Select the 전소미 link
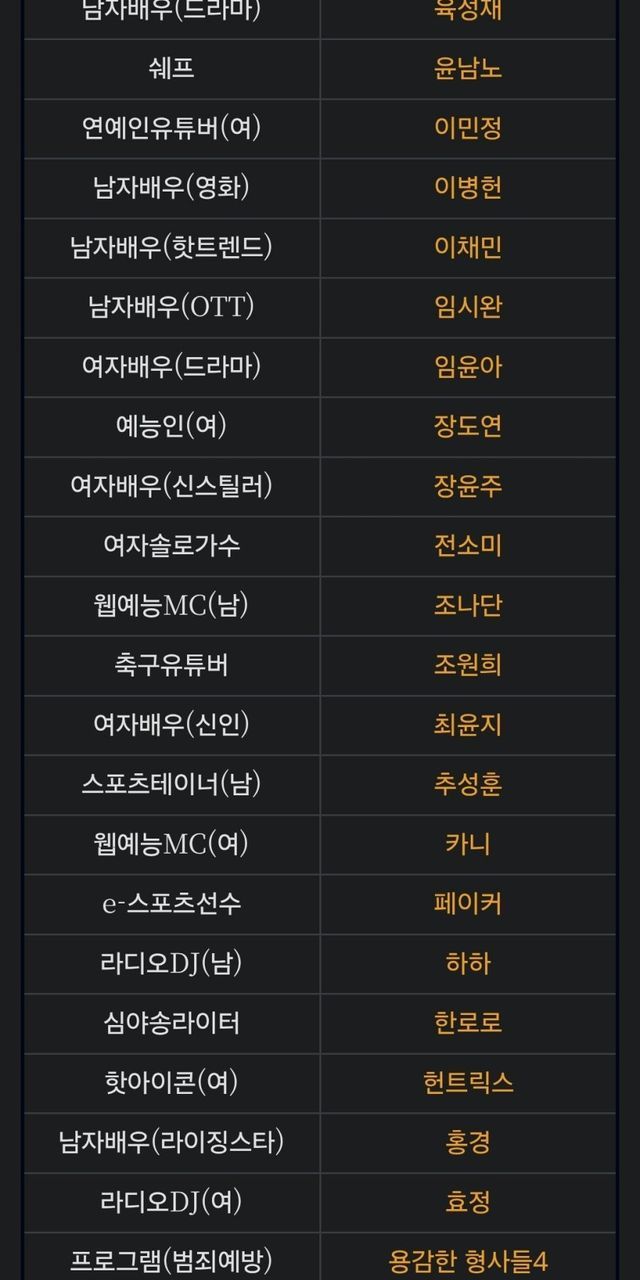The image size is (640, 1280). pyautogui.click(x=468, y=545)
